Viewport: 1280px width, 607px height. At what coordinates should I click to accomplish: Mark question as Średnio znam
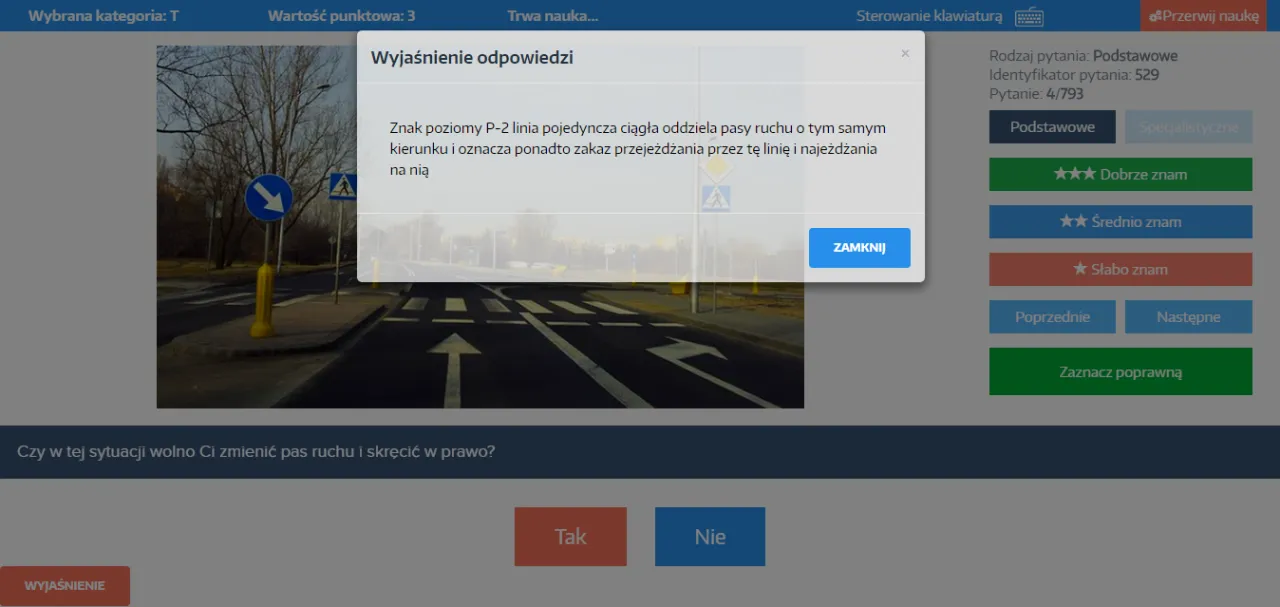click(1120, 222)
